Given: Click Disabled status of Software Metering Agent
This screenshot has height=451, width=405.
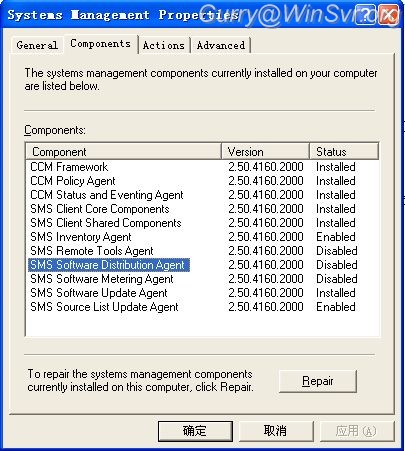Looking at the screenshot, I should click(337, 279).
